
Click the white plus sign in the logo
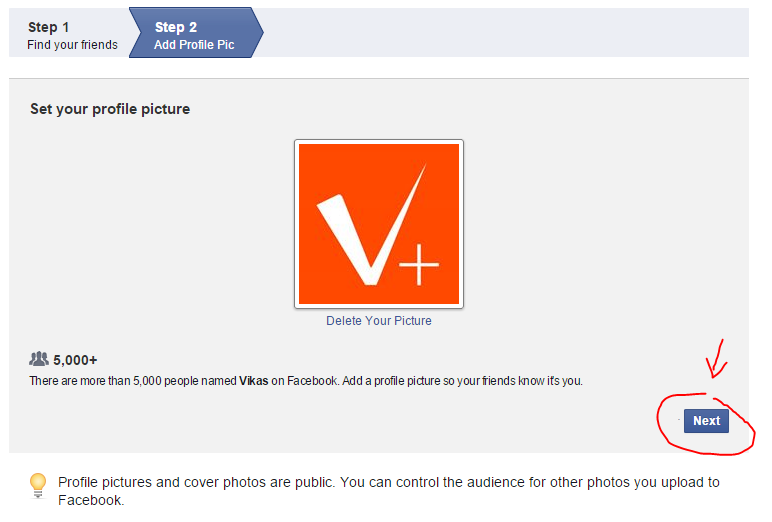(418, 264)
